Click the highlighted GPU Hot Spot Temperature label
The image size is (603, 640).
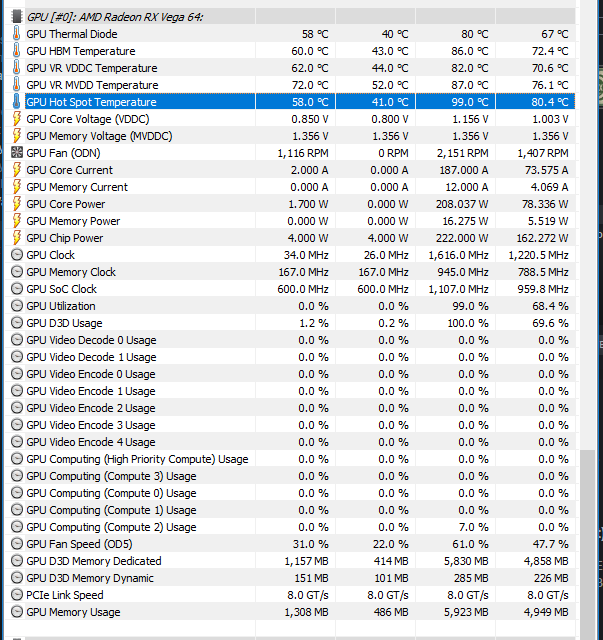91,102
